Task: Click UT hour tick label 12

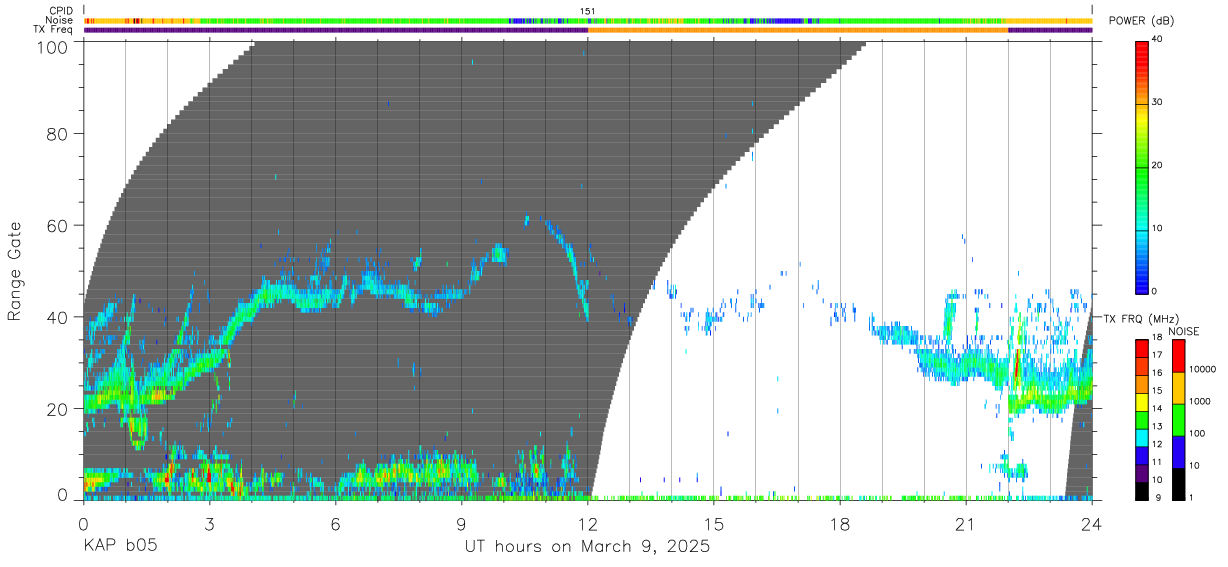Action: coord(588,524)
